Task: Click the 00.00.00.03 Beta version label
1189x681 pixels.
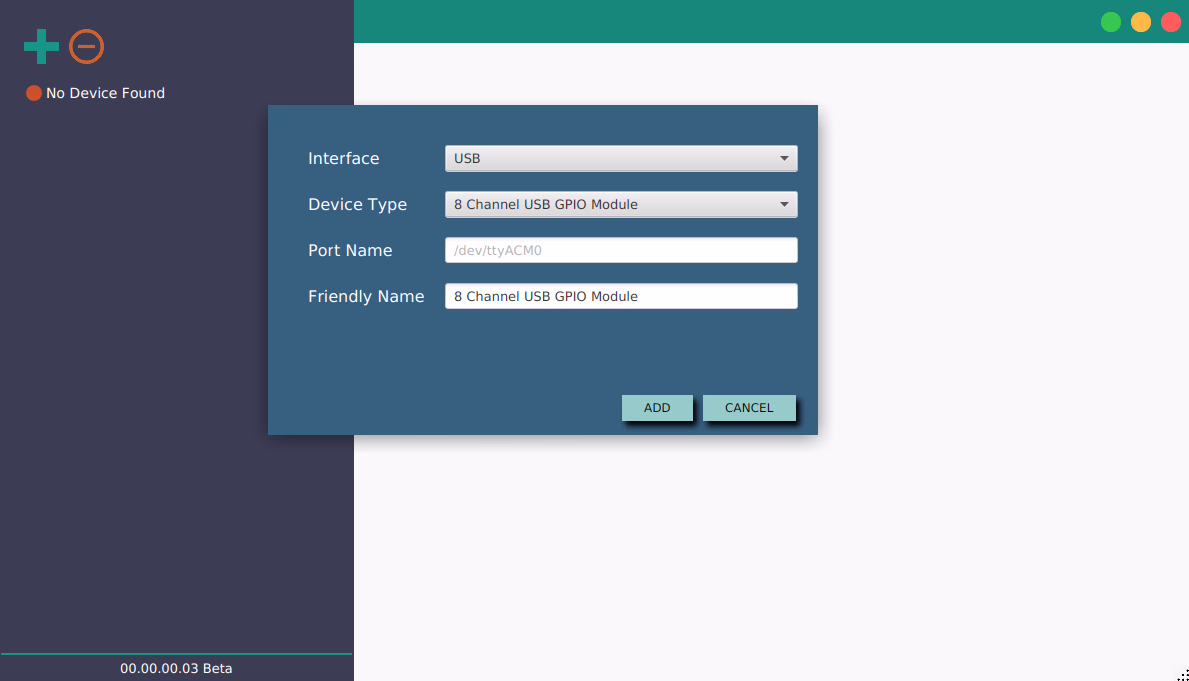Action: [x=176, y=668]
